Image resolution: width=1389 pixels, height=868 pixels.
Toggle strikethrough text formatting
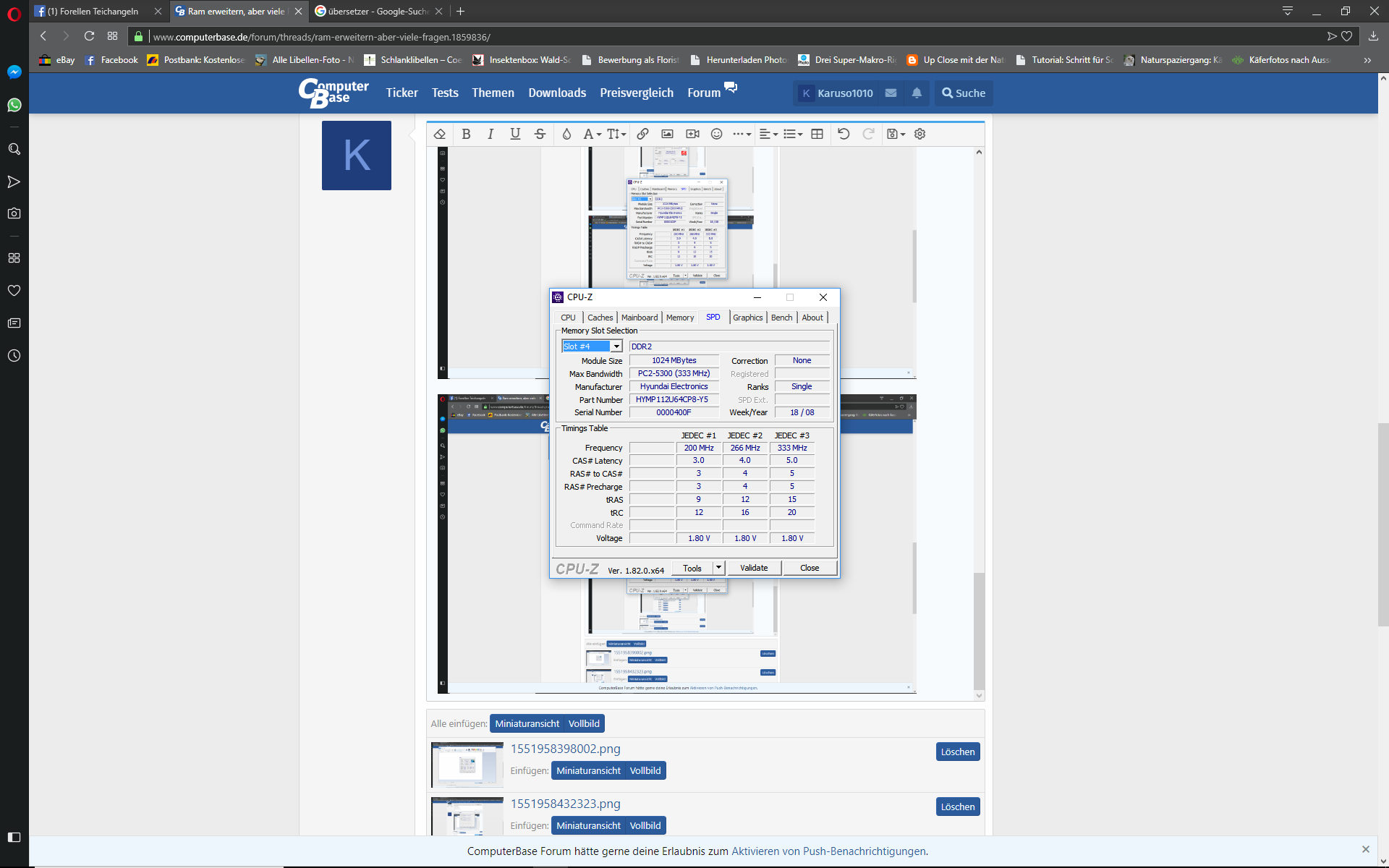[x=540, y=134]
